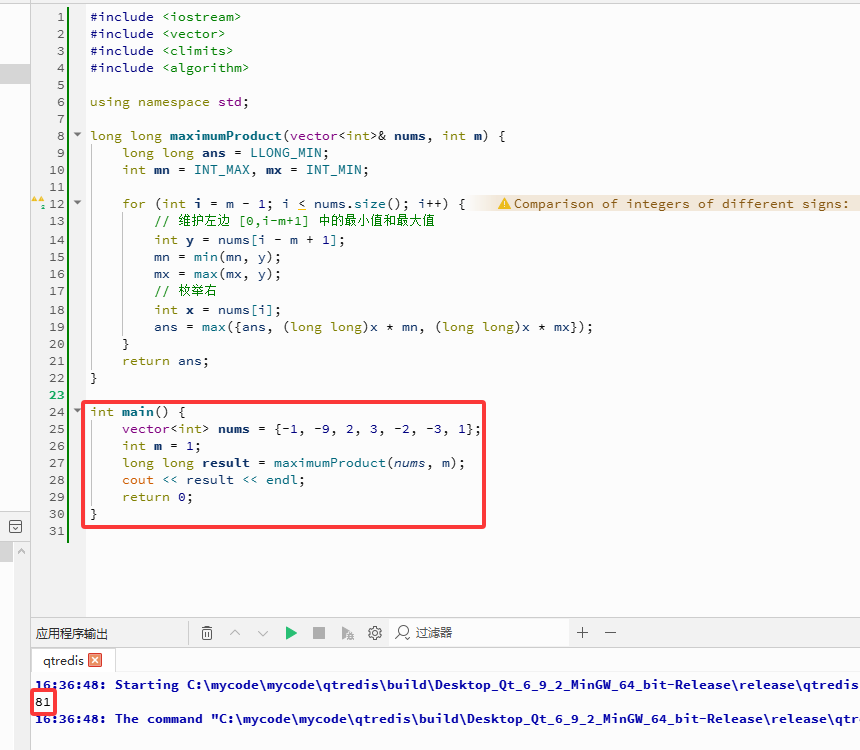The image size is (860, 750).
Task: Collapse the for loop on line 12
Action: [78, 202]
